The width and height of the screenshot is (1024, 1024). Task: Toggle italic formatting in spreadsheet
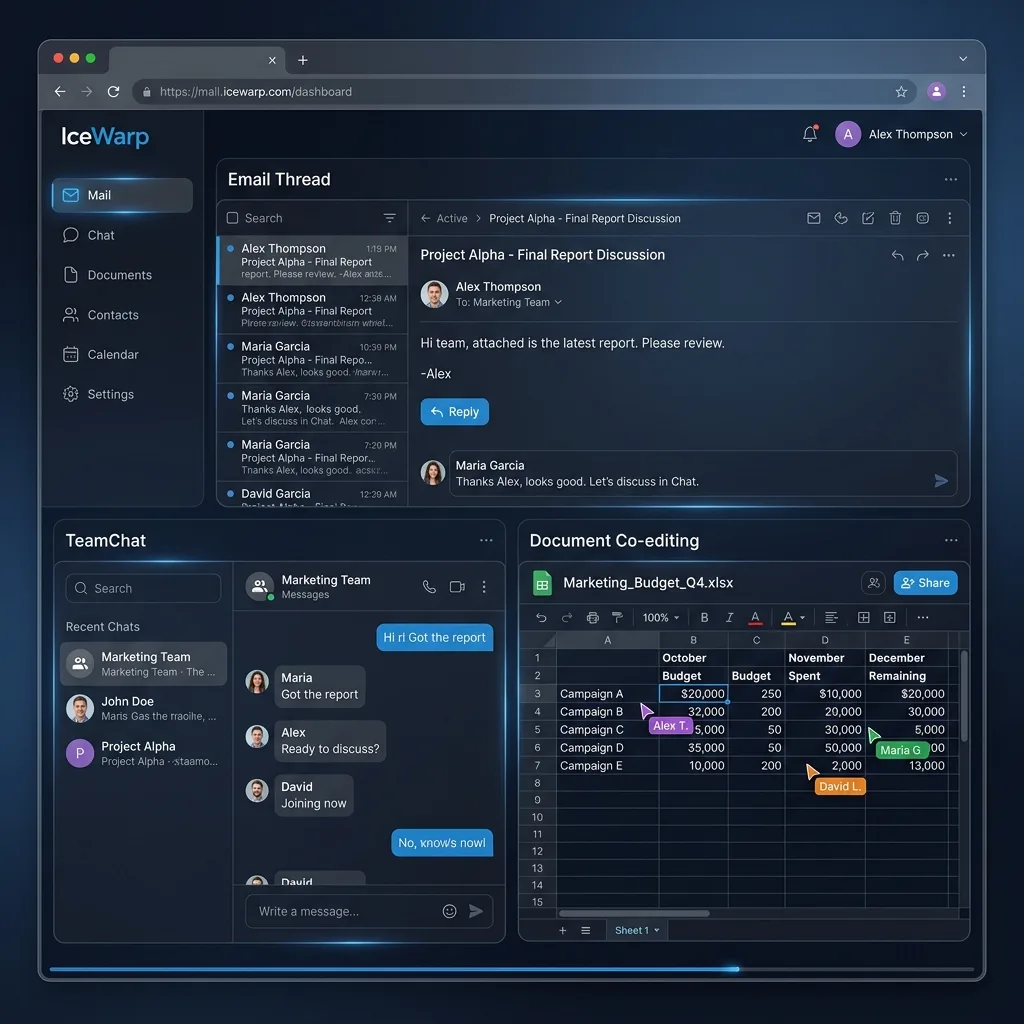[x=729, y=617]
